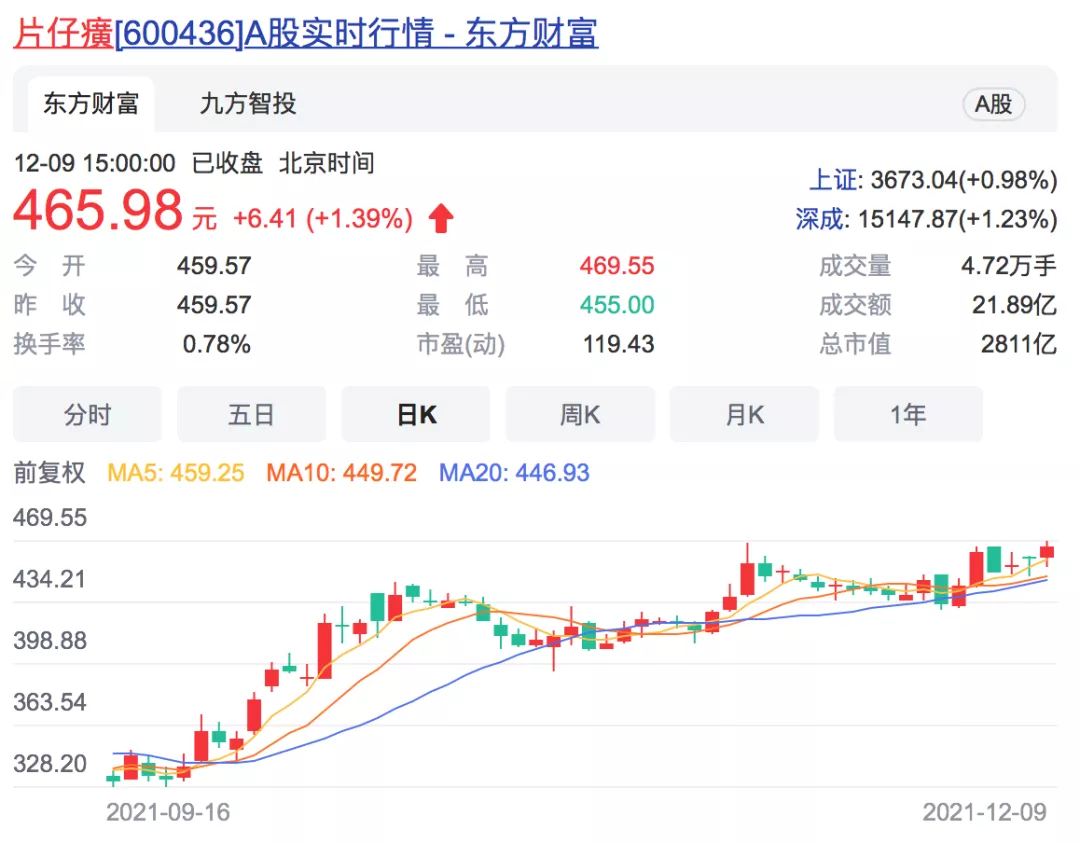Screen dimensions: 1080x843
Task: Click the red upward arrow price indicator
Action: 439,214
